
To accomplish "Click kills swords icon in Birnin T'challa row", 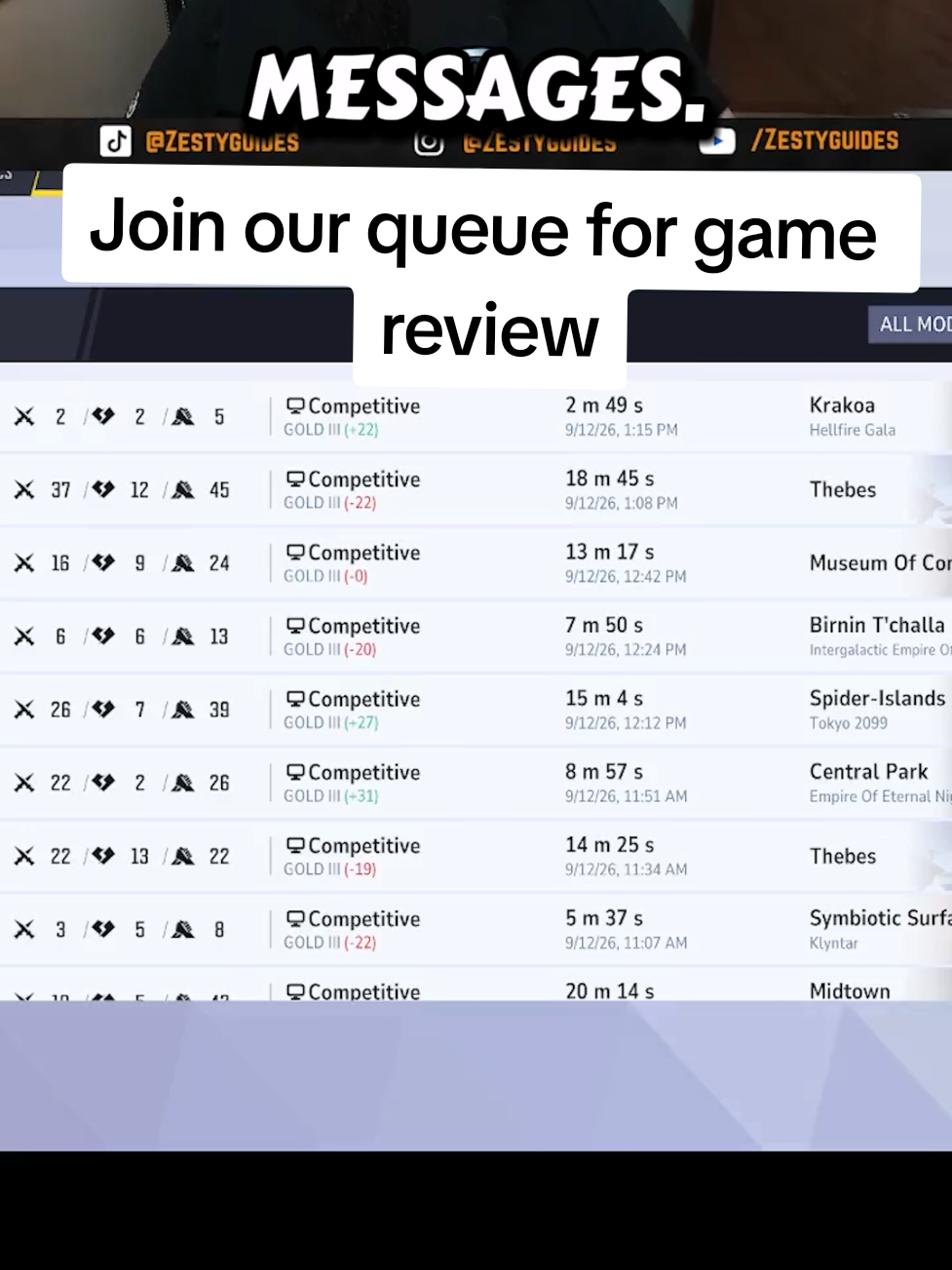I will tap(24, 636).
